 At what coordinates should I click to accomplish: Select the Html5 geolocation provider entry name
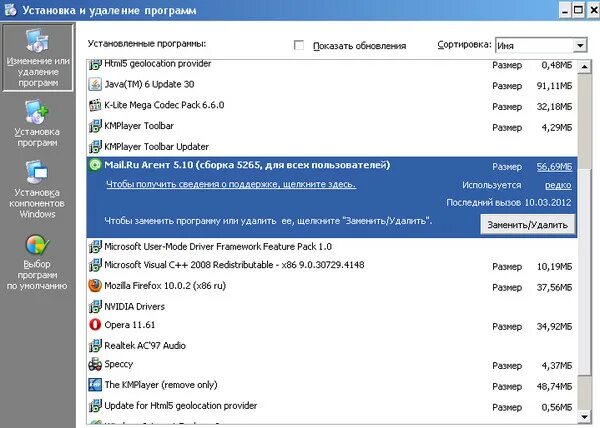point(158,64)
